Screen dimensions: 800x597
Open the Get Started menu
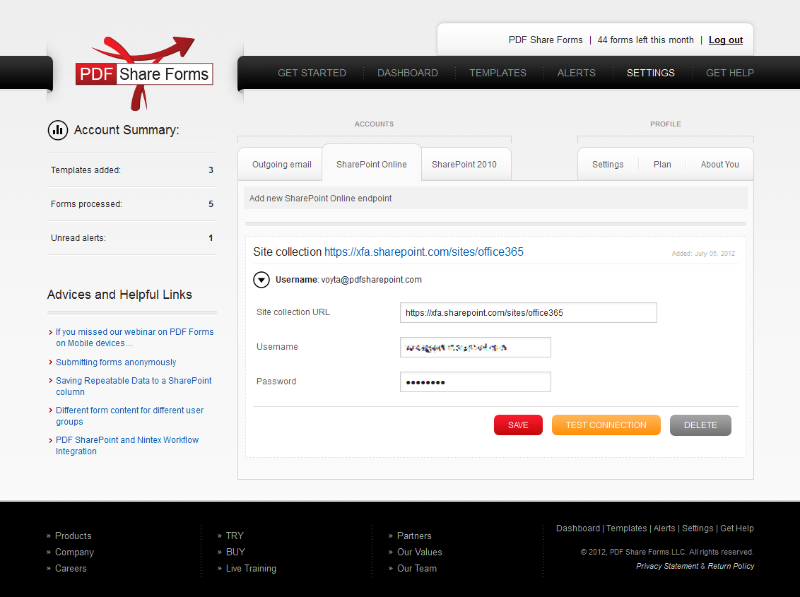(312, 73)
